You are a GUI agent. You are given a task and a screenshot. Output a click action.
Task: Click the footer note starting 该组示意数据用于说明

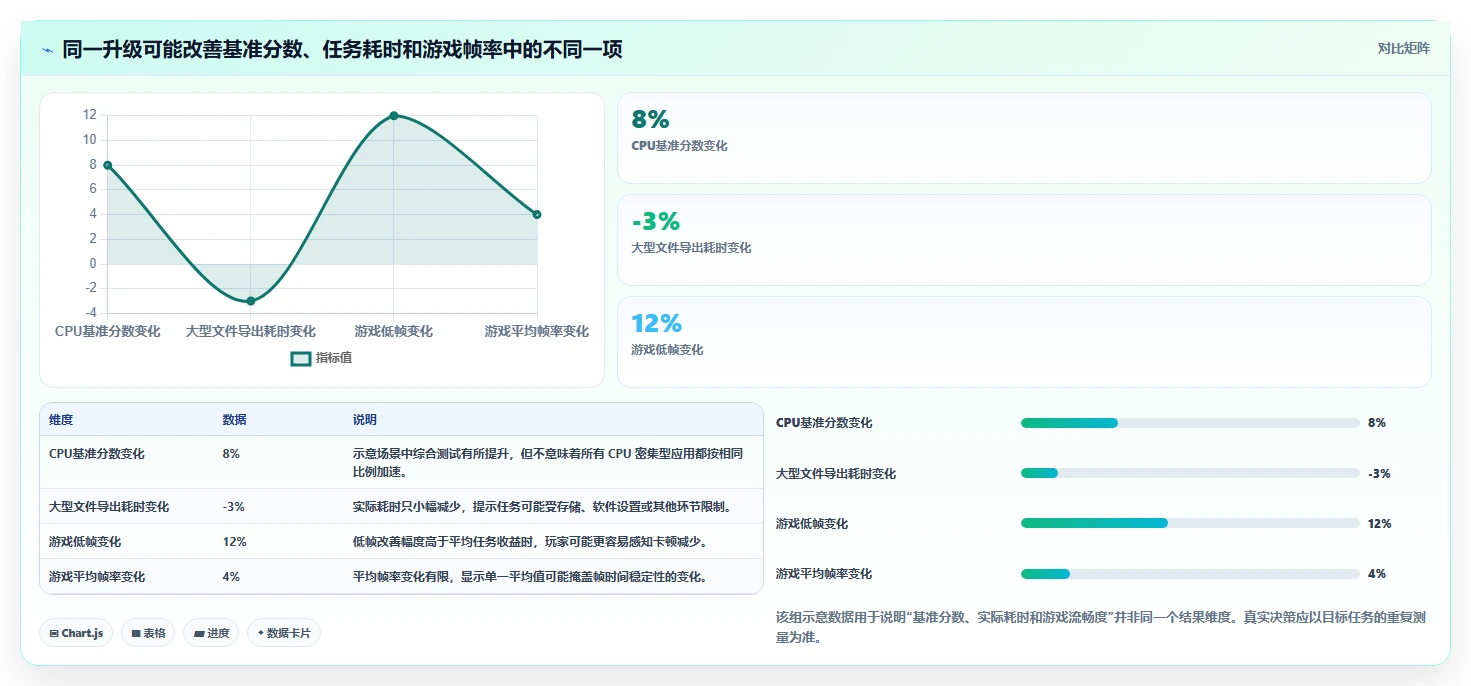tap(1100, 627)
